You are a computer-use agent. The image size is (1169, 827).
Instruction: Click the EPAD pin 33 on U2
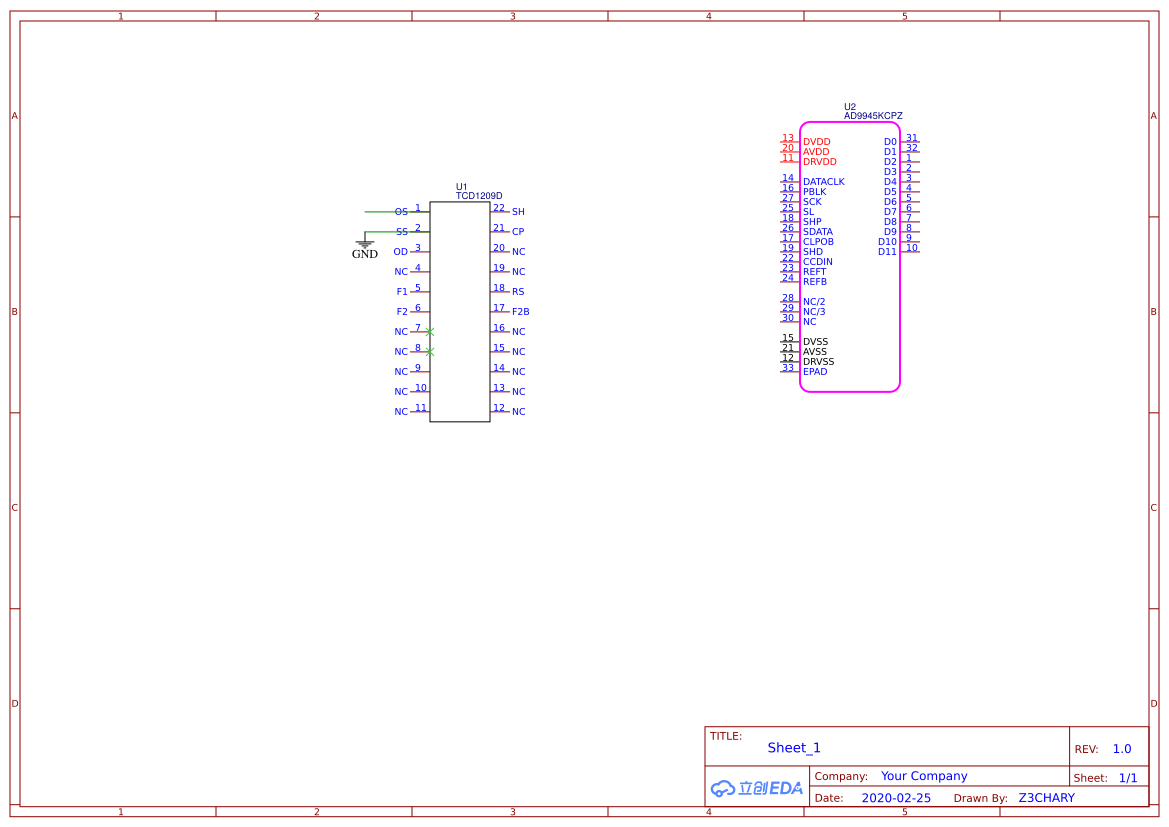point(790,371)
